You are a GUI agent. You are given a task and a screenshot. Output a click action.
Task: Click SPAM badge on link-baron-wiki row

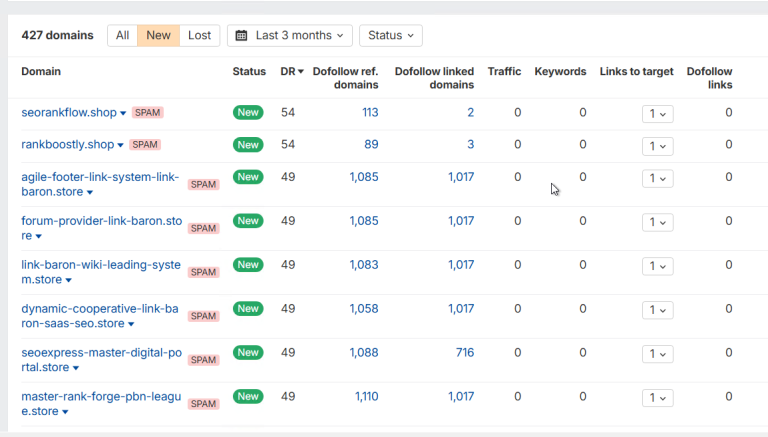[203, 272]
